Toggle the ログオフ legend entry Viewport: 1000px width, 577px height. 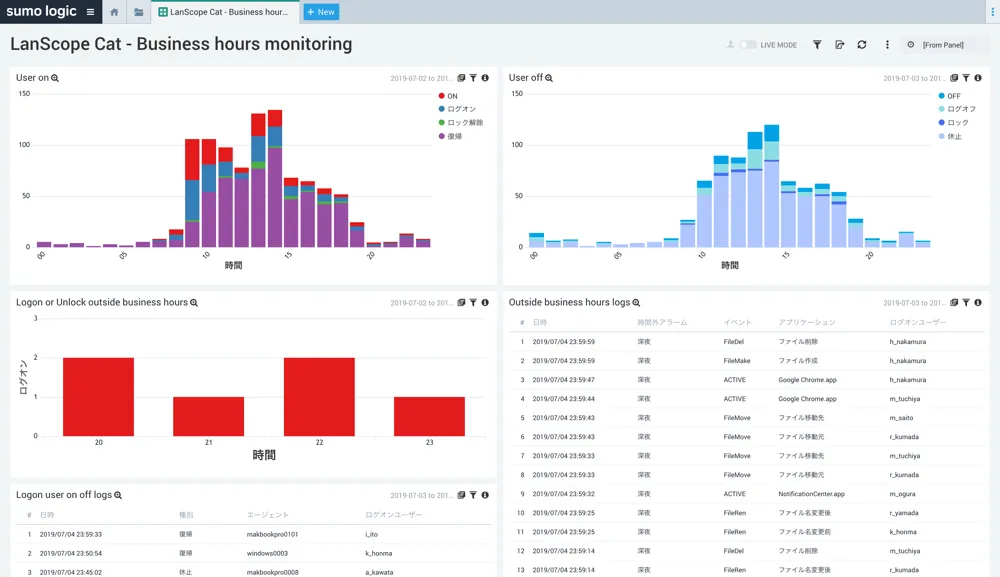pos(957,109)
